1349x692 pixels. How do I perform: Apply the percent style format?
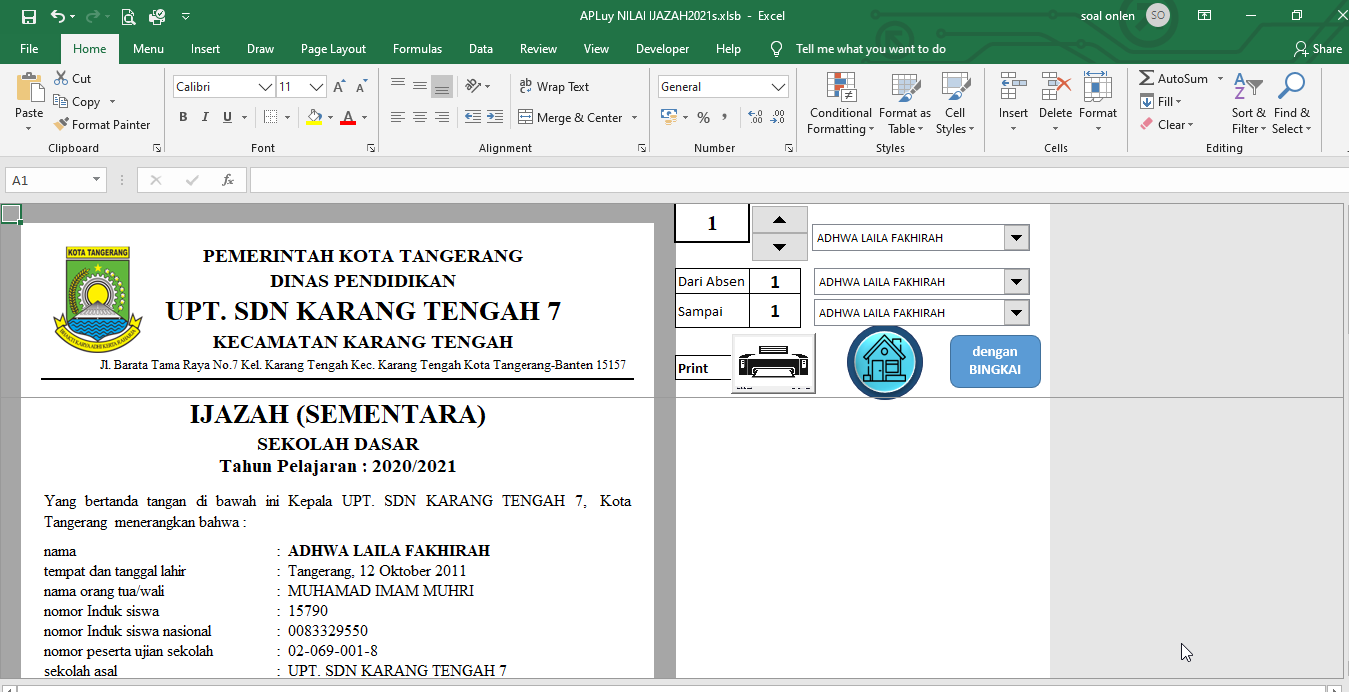tap(703, 117)
